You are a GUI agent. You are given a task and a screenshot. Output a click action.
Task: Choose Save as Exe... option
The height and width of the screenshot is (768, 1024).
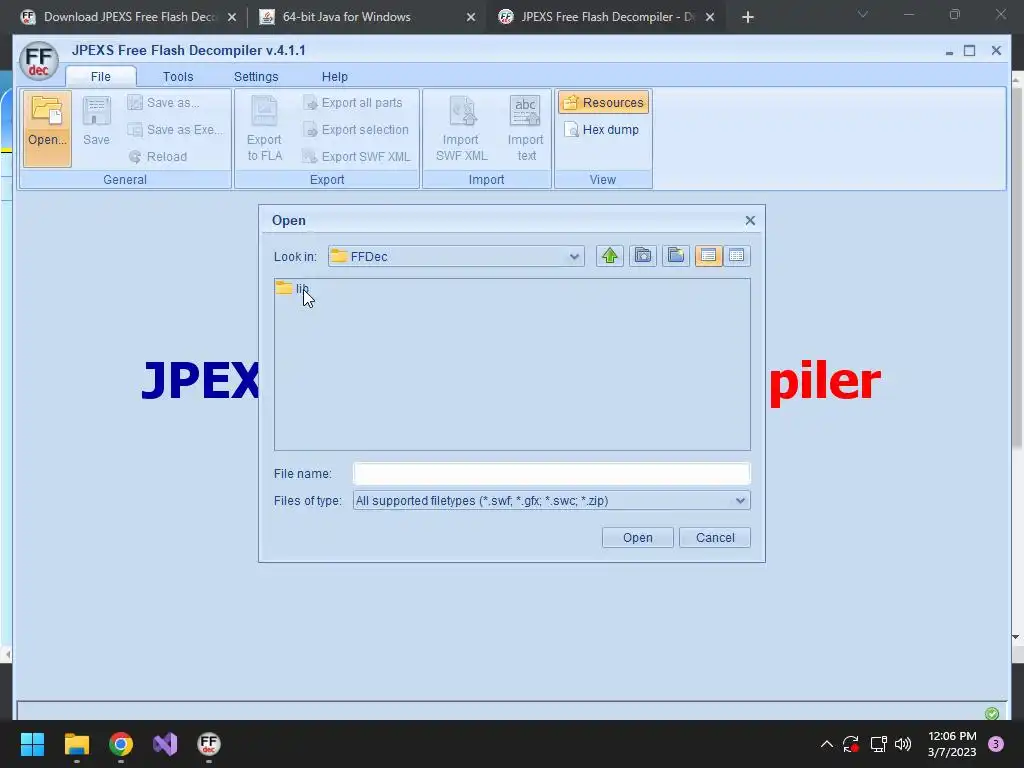(174, 129)
